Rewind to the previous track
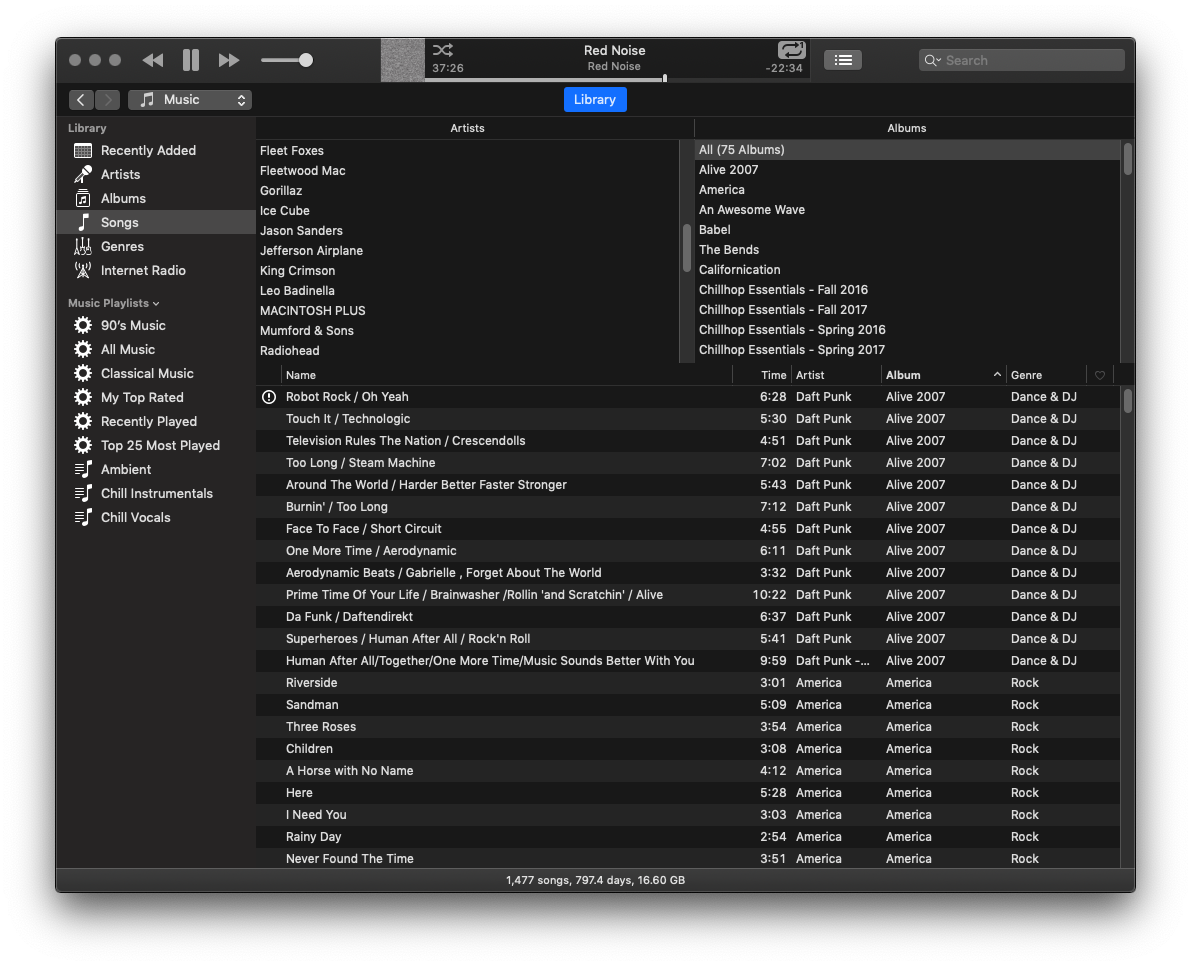Viewport: 1191px width, 966px height. tap(153, 60)
